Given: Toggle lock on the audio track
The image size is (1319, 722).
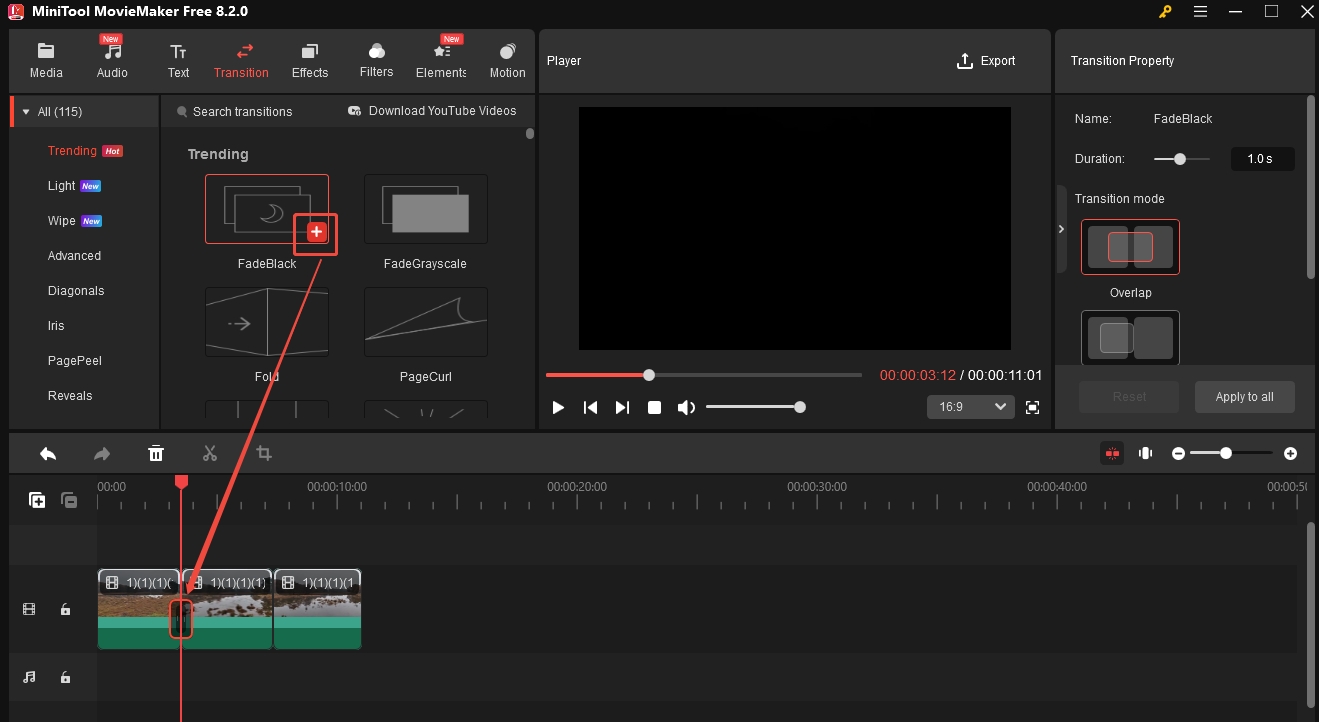Looking at the screenshot, I should (65, 677).
